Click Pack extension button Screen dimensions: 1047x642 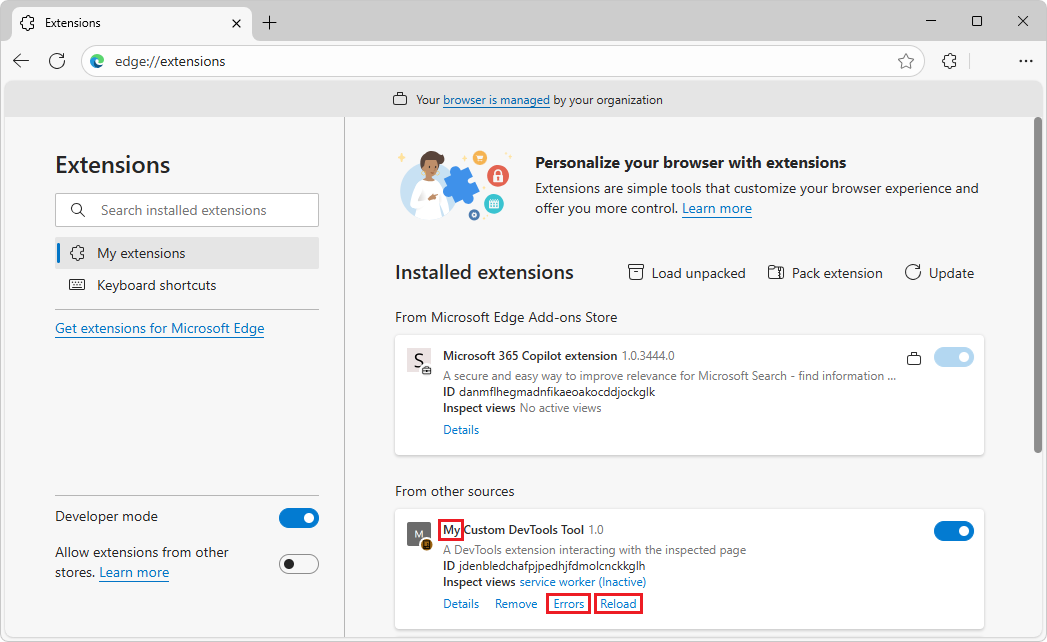[825, 273]
